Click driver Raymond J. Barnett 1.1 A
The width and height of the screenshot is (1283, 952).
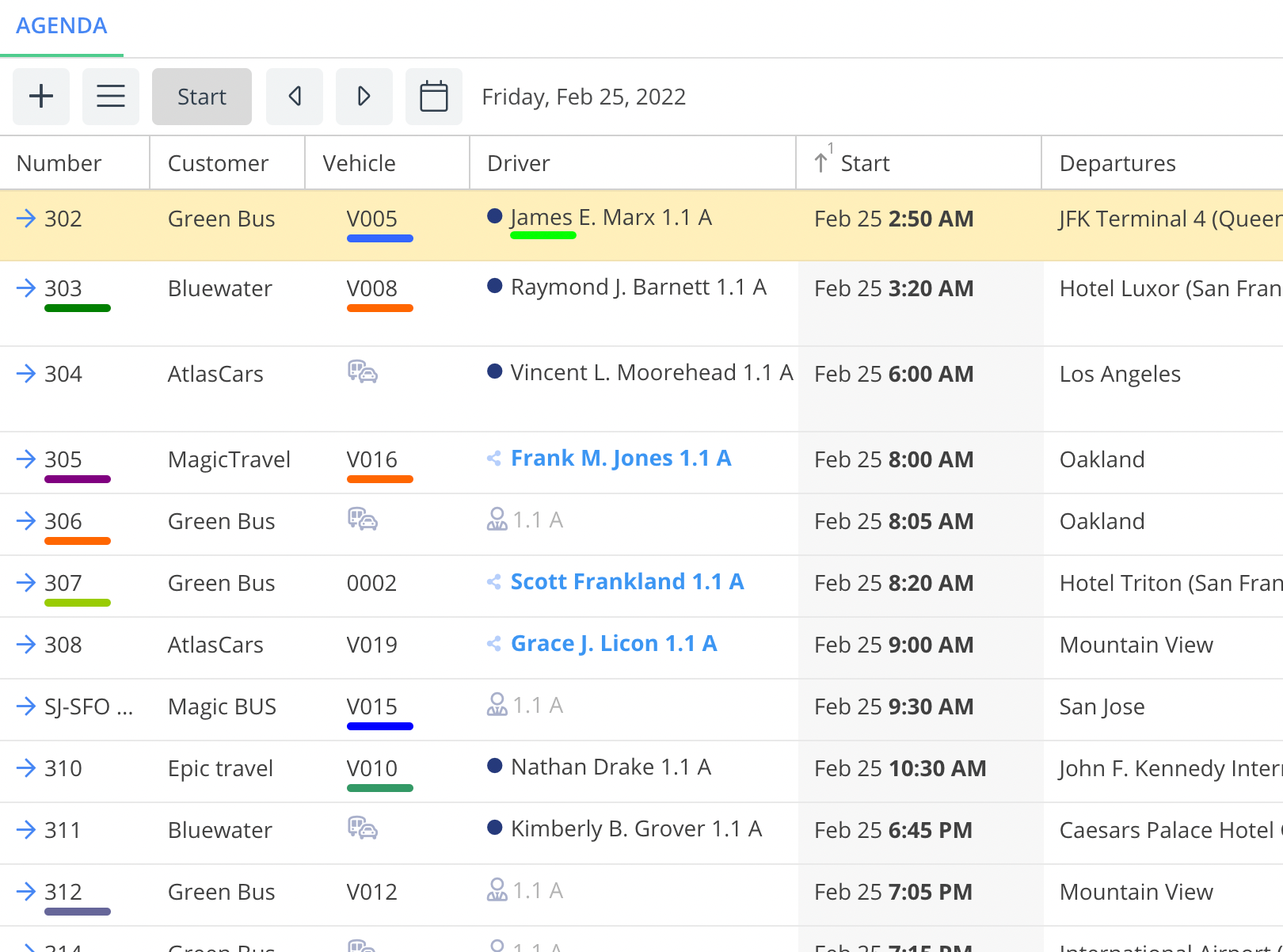click(638, 288)
